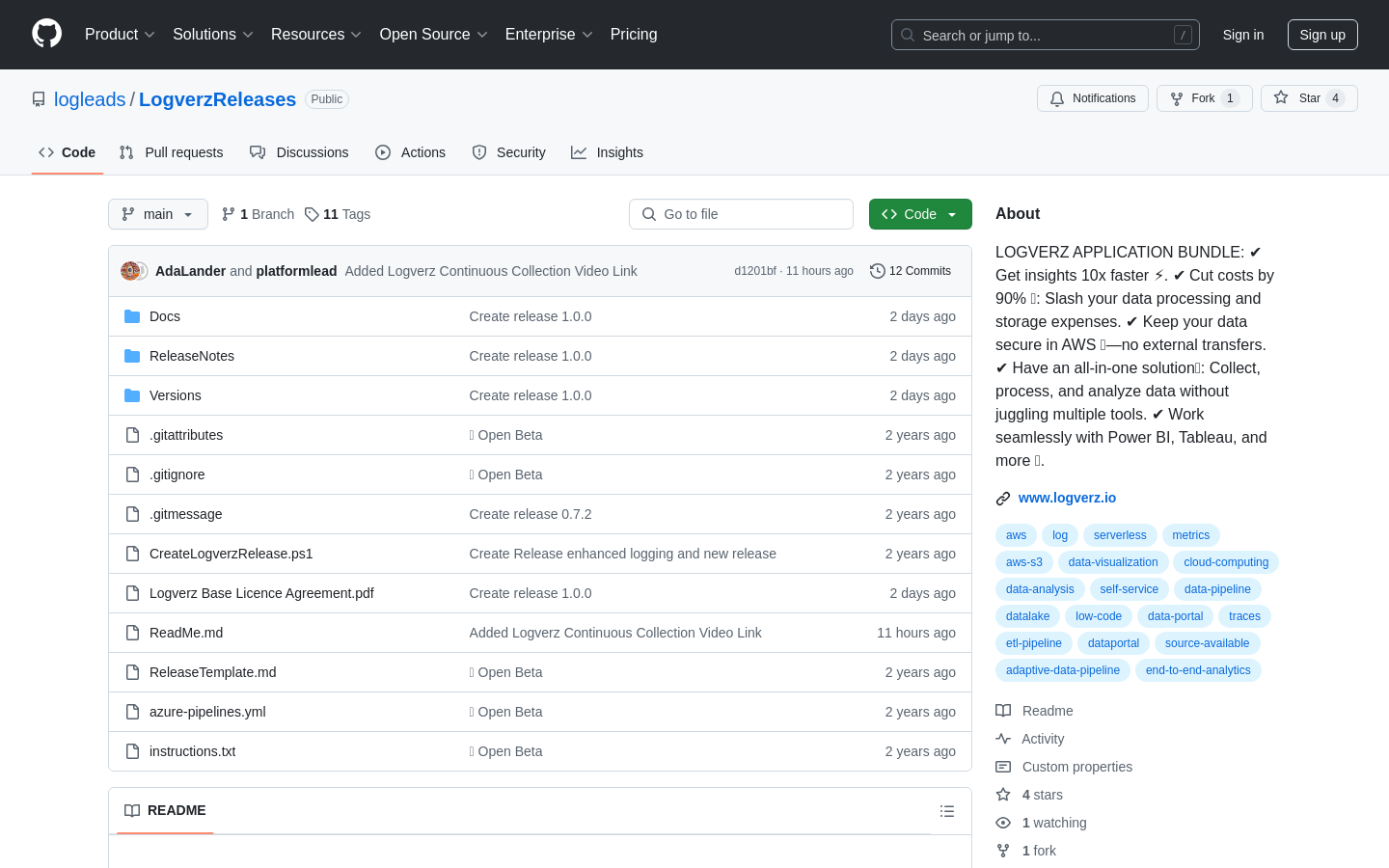Click the clock icon beside 12 Commits
This screenshot has height=868, width=1389.
tap(878, 271)
